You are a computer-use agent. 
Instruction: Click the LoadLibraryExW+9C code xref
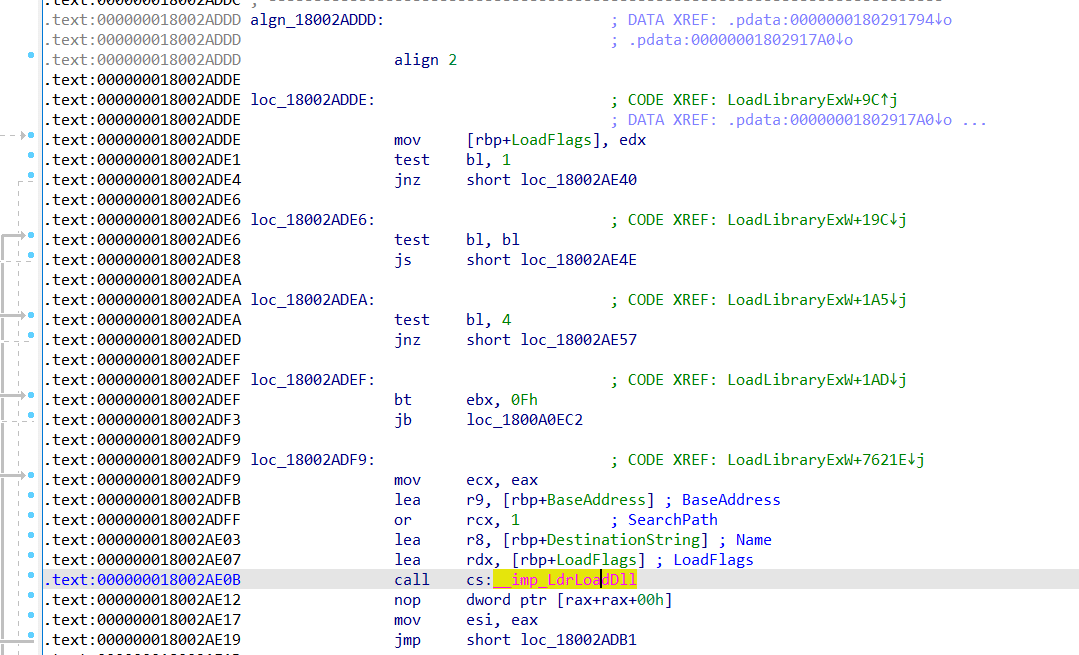[812, 100]
